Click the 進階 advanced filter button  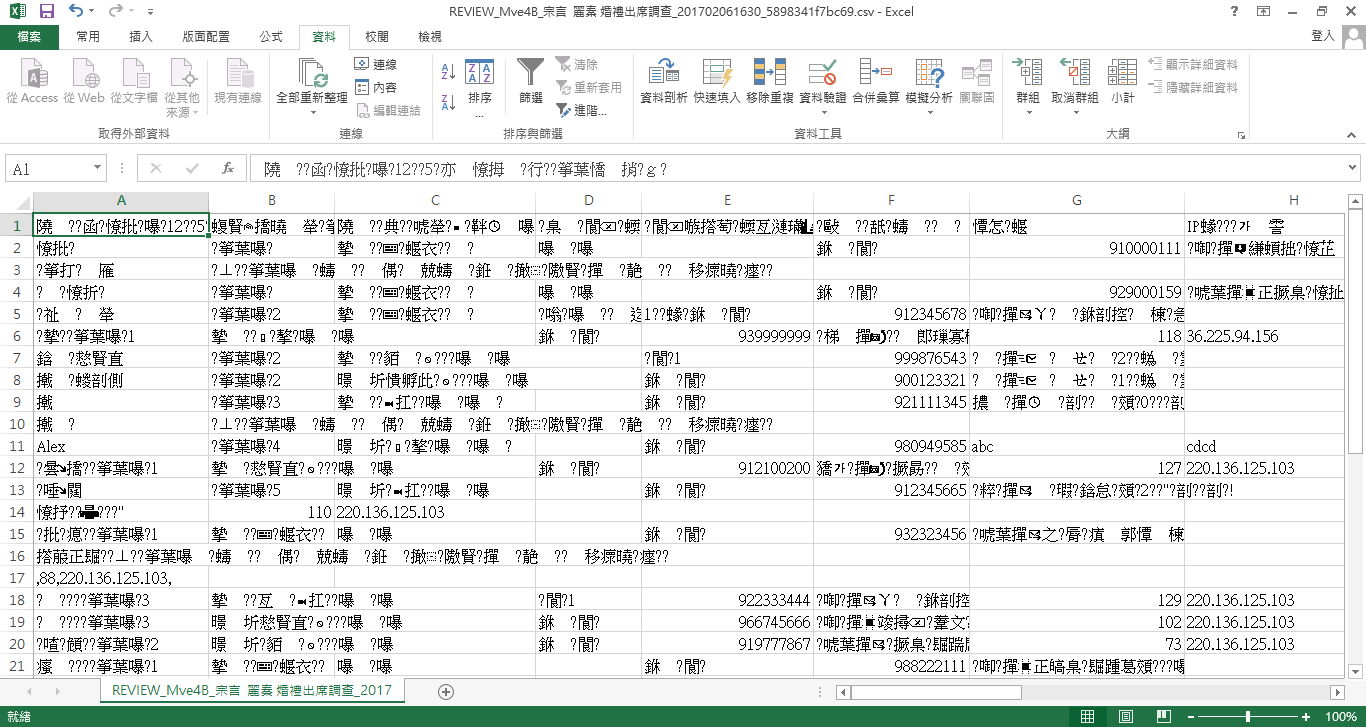point(579,110)
